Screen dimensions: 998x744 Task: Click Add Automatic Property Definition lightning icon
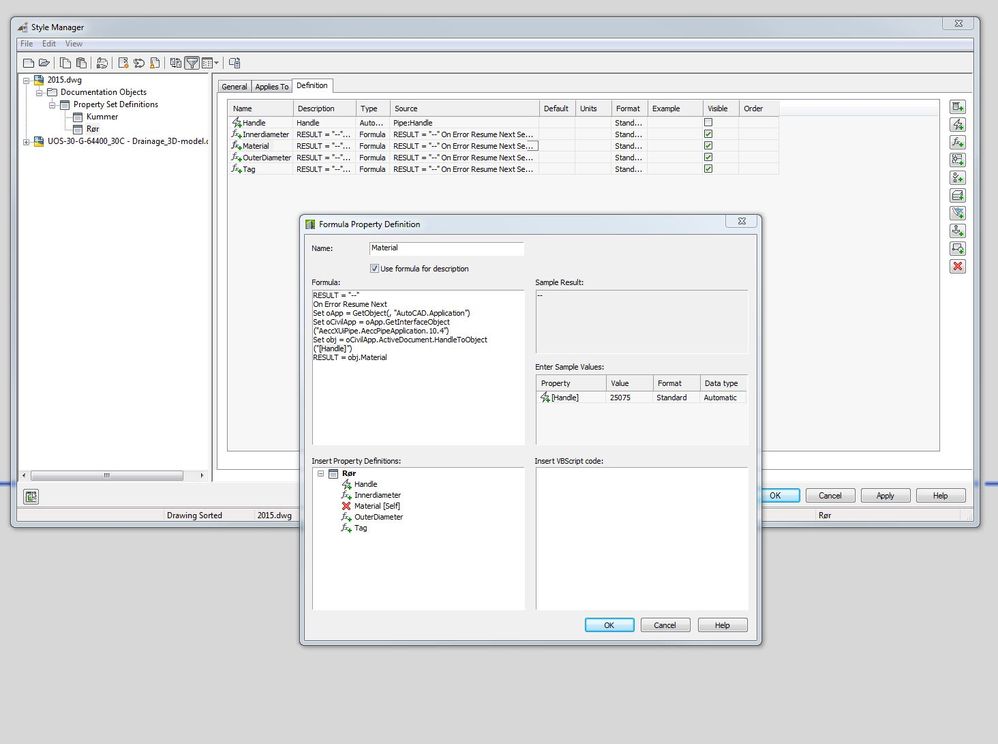957,125
